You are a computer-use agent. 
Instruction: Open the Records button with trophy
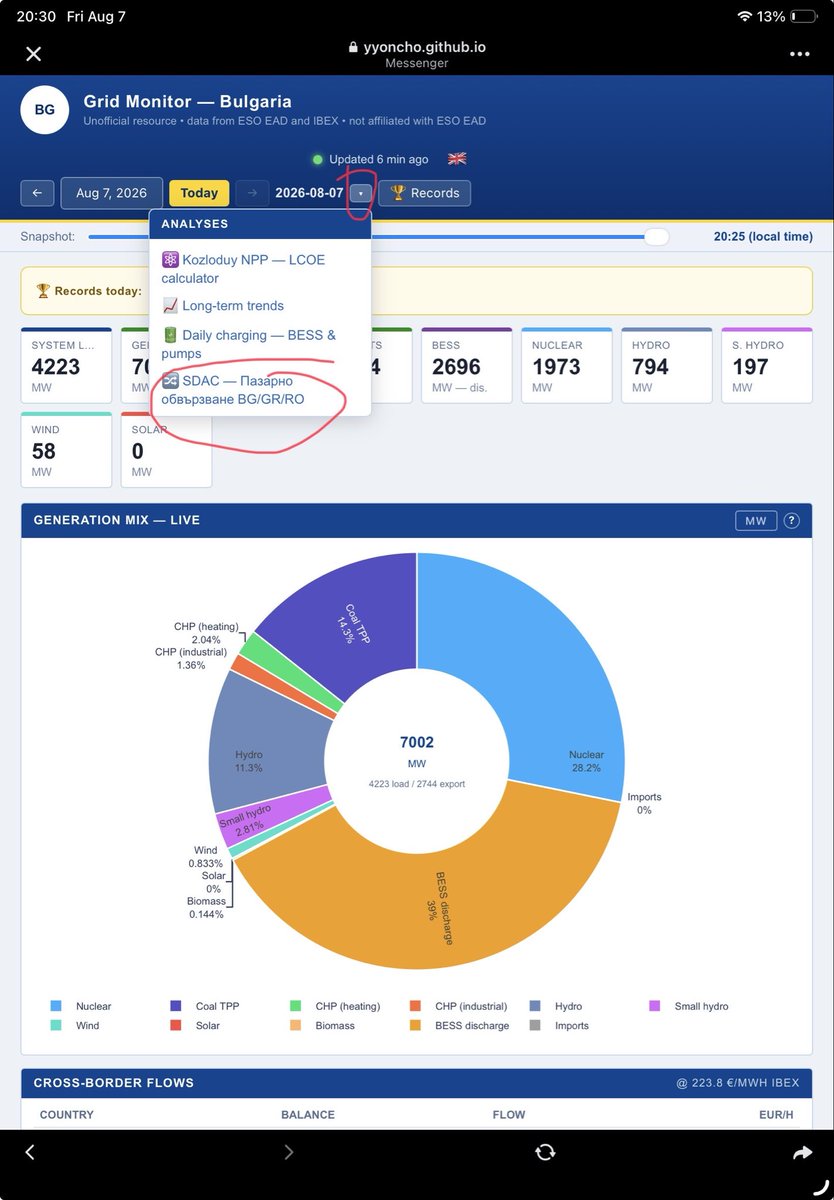424,193
